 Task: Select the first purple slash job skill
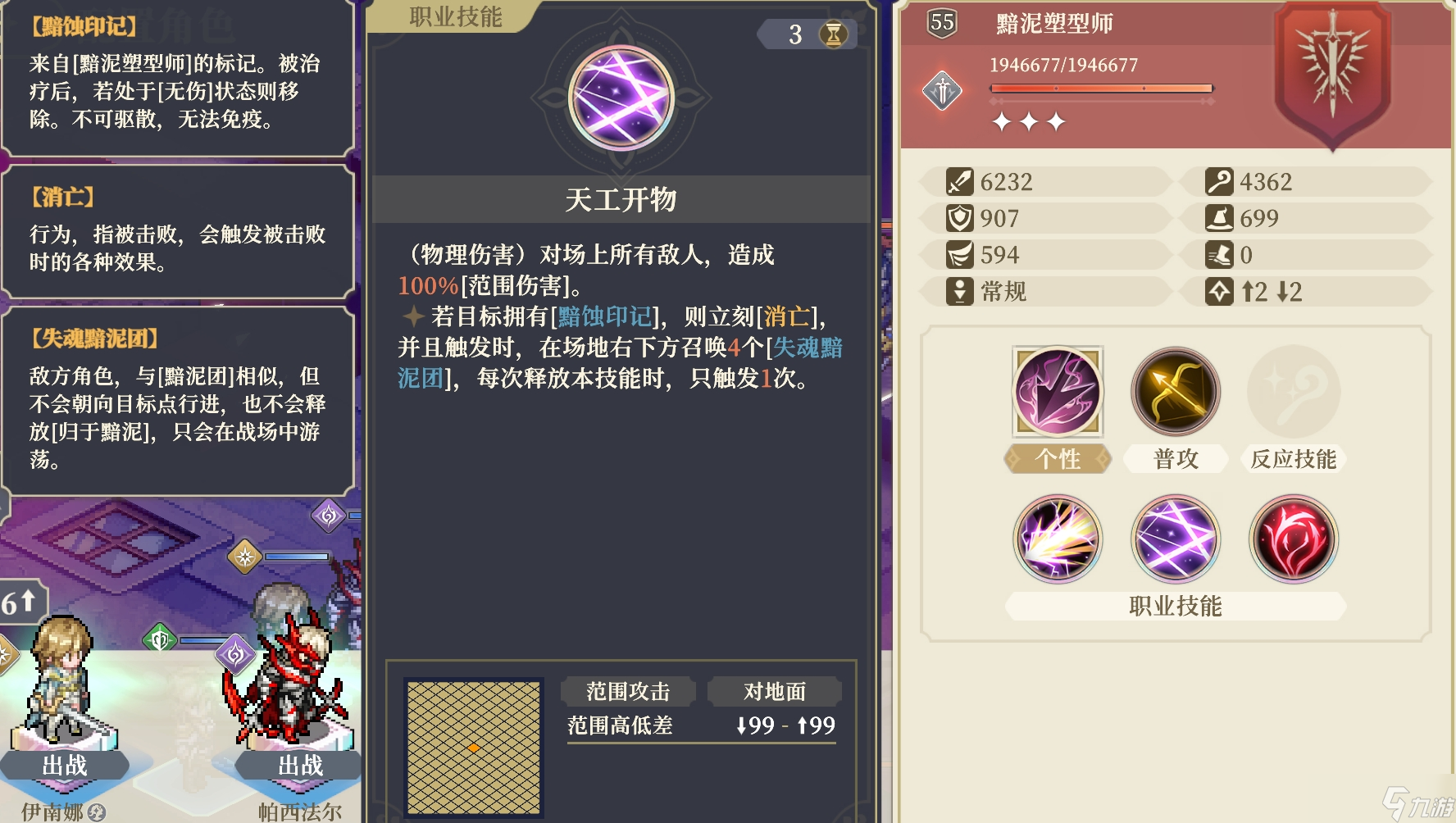(x=1058, y=539)
